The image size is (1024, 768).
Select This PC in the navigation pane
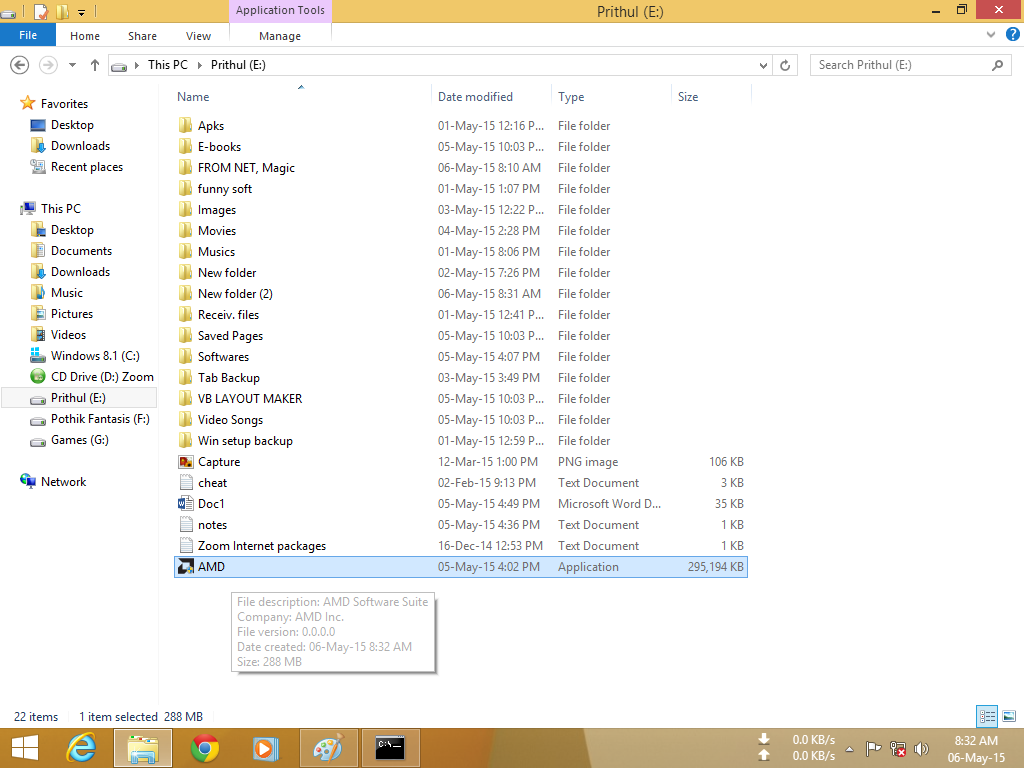(61, 208)
